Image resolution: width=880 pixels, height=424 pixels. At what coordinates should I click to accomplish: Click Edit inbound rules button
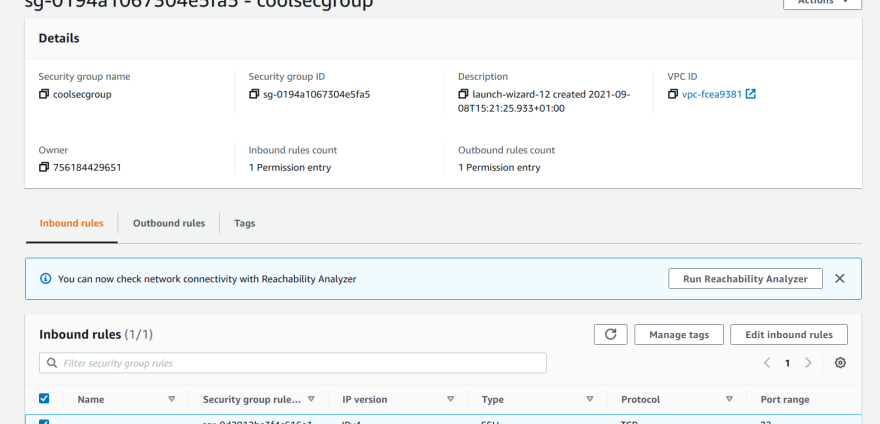click(789, 335)
